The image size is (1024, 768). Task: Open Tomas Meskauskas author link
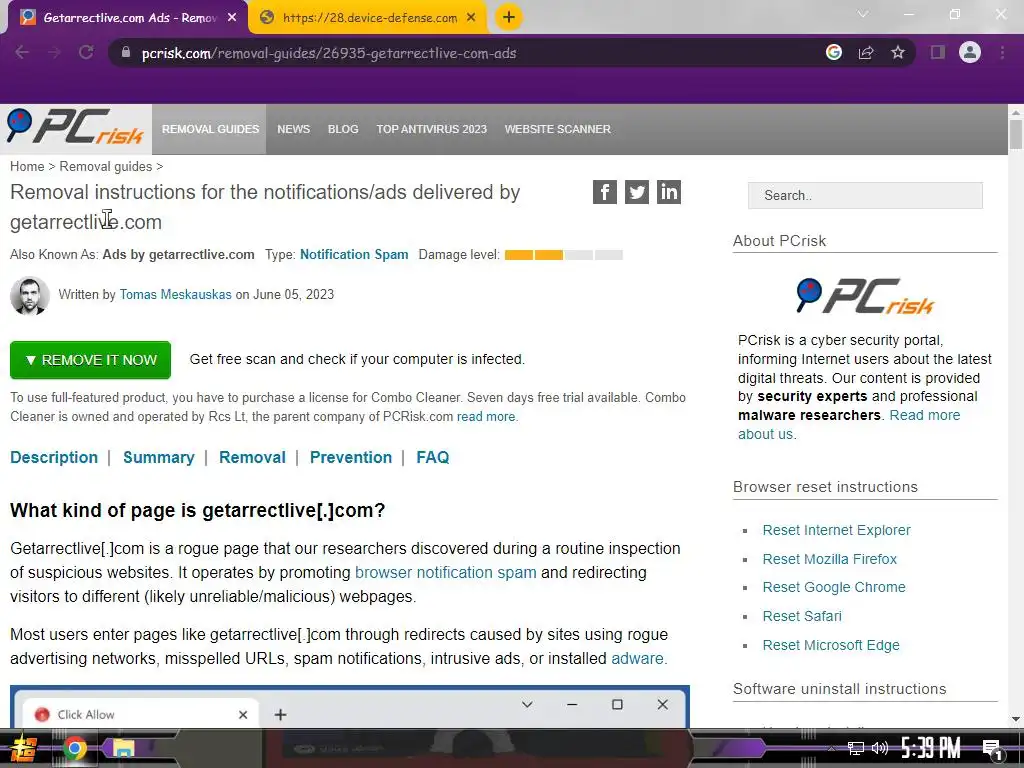point(175,295)
